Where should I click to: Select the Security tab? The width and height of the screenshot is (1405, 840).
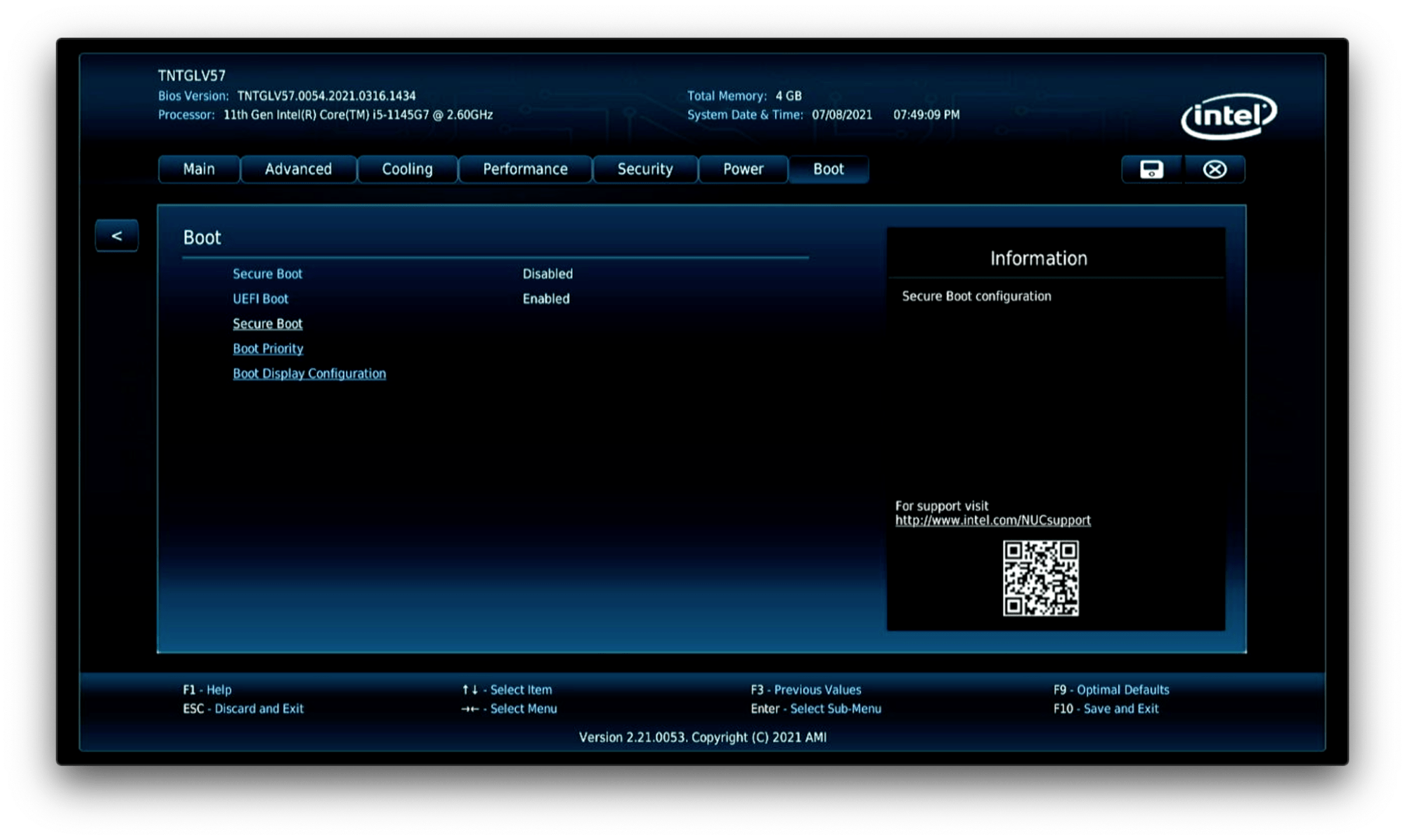pos(645,169)
